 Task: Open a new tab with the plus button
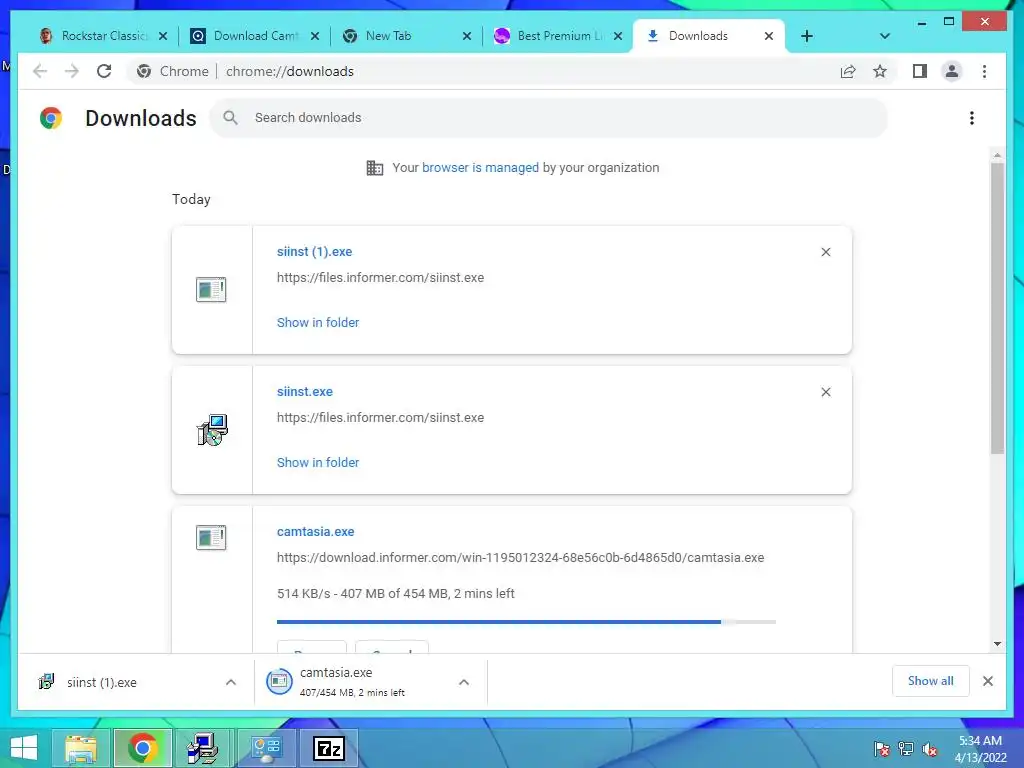807,36
